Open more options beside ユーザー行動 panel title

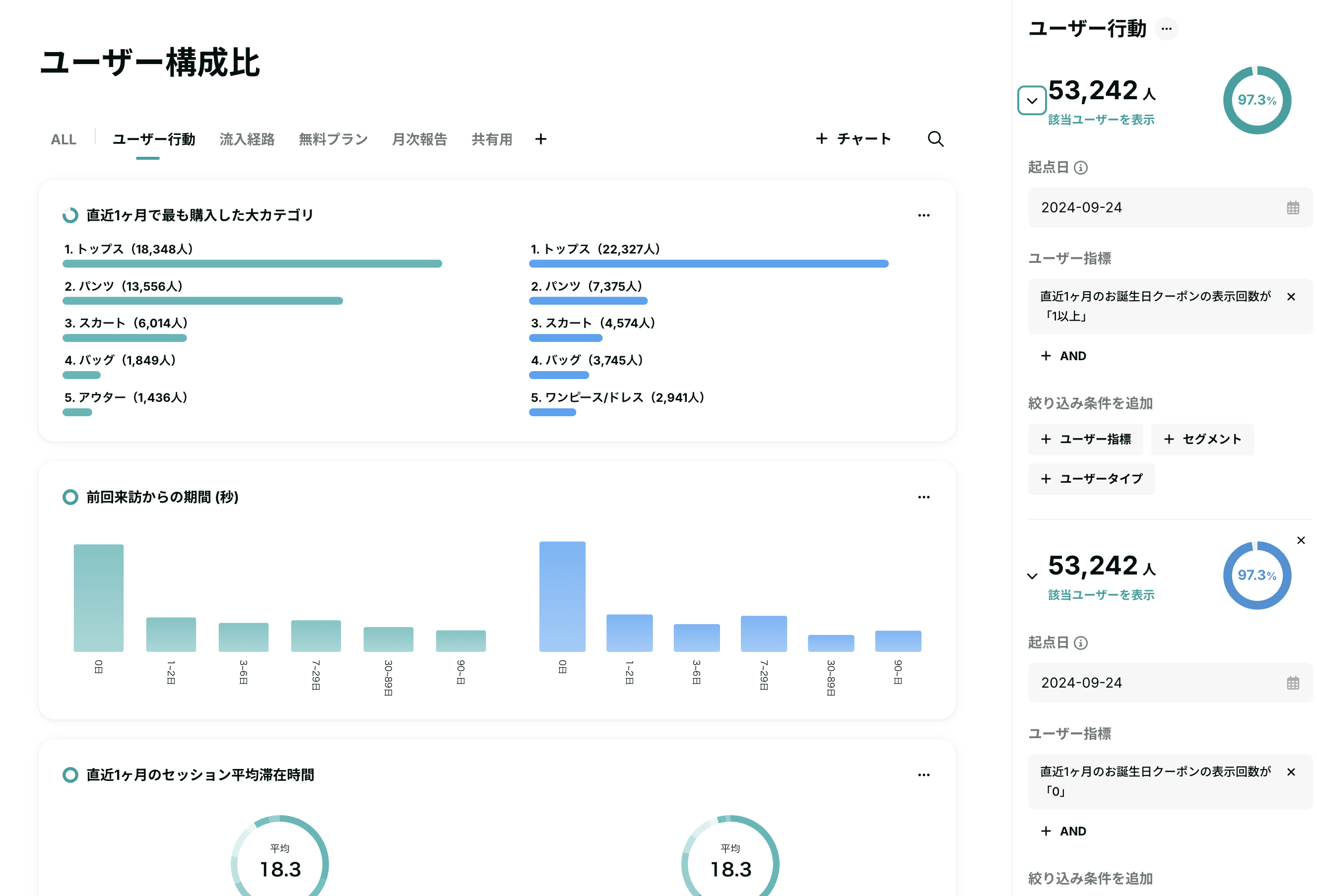pyautogui.click(x=1166, y=28)
